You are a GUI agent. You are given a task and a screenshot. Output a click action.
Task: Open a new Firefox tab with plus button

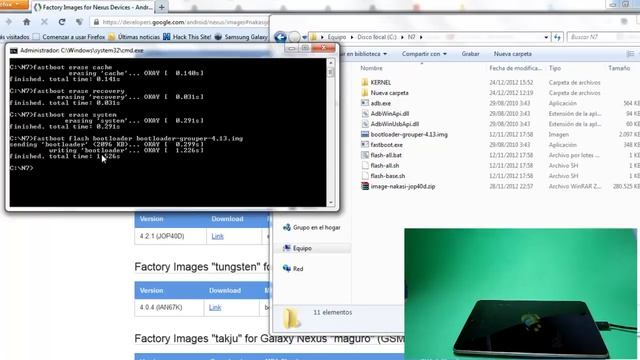coord(162,7)
